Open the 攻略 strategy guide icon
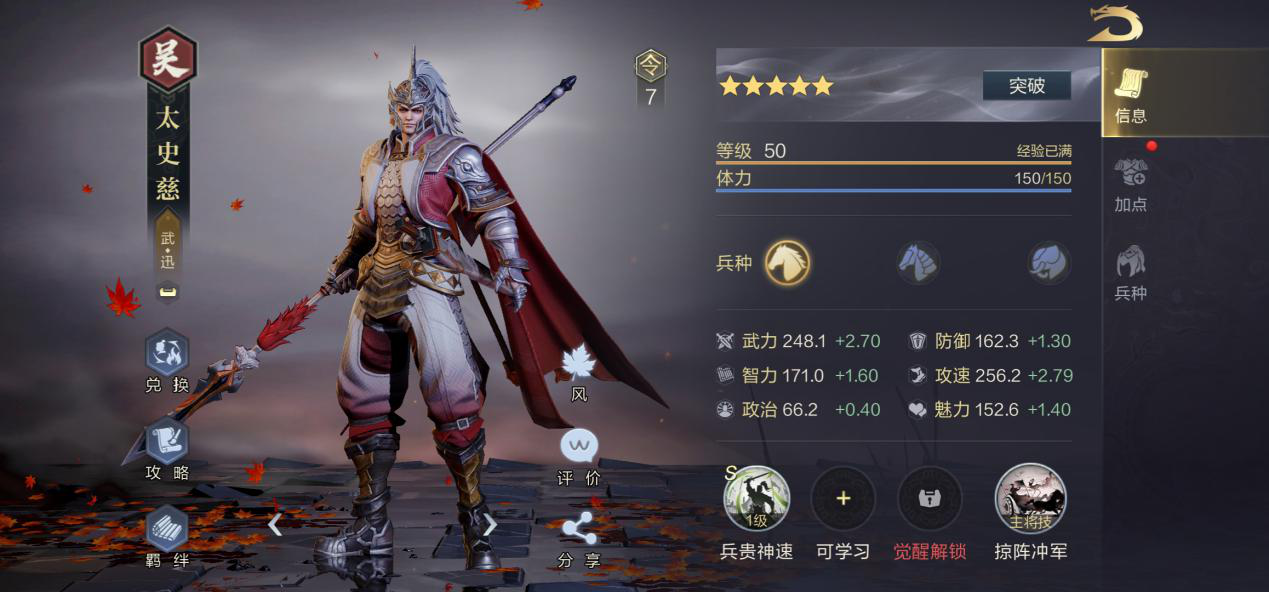 pos(167,440)
